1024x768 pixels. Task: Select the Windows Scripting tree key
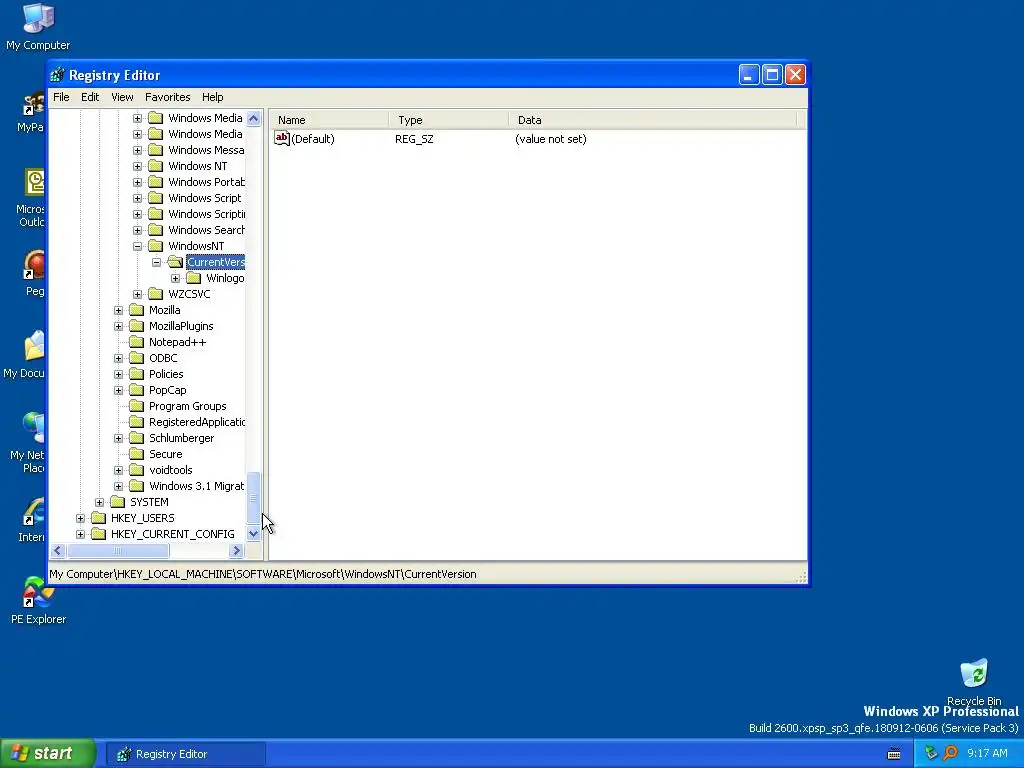(206, 214)
